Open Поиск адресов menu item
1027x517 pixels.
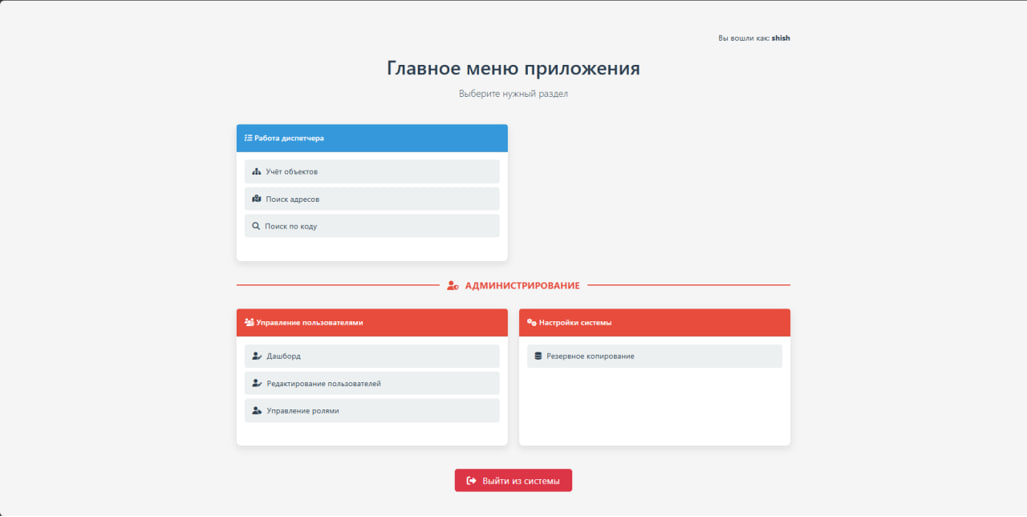pos(372,199)
